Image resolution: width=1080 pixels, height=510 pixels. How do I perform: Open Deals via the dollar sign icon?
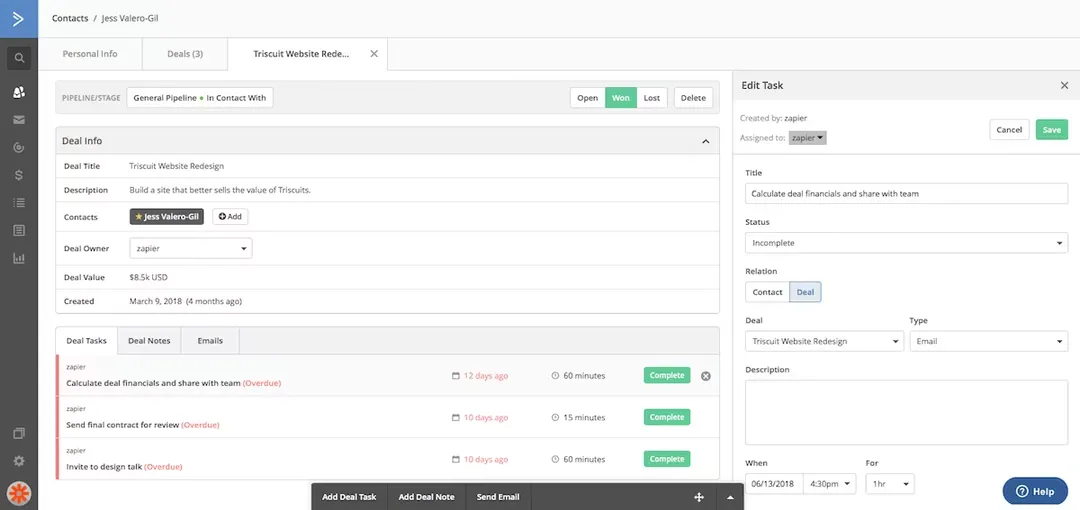[18, 175]
